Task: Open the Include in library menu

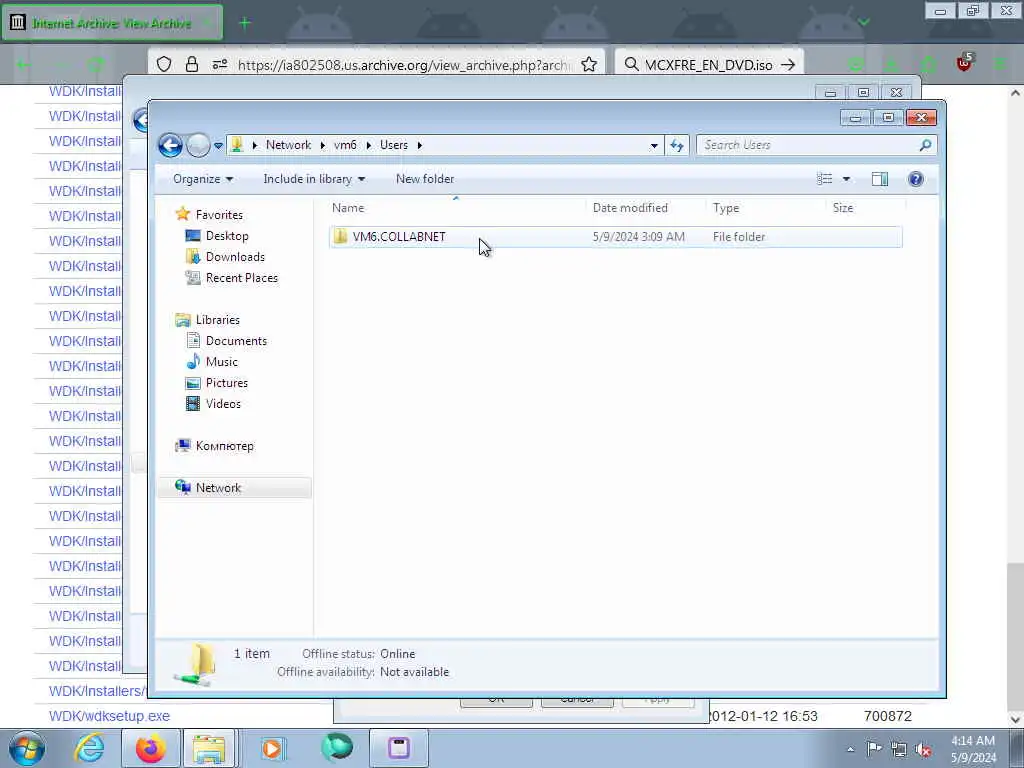Action: (313, 179)
